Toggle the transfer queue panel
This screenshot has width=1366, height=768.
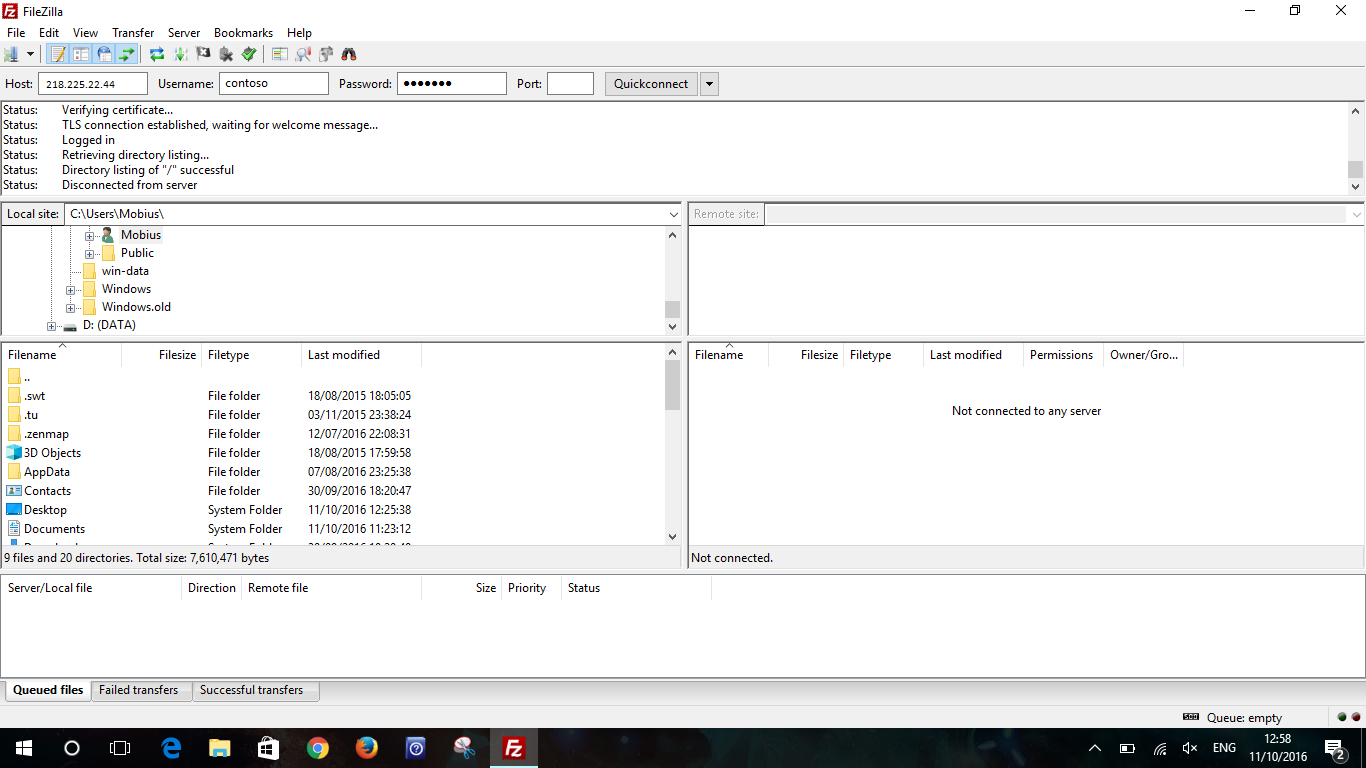126,54
